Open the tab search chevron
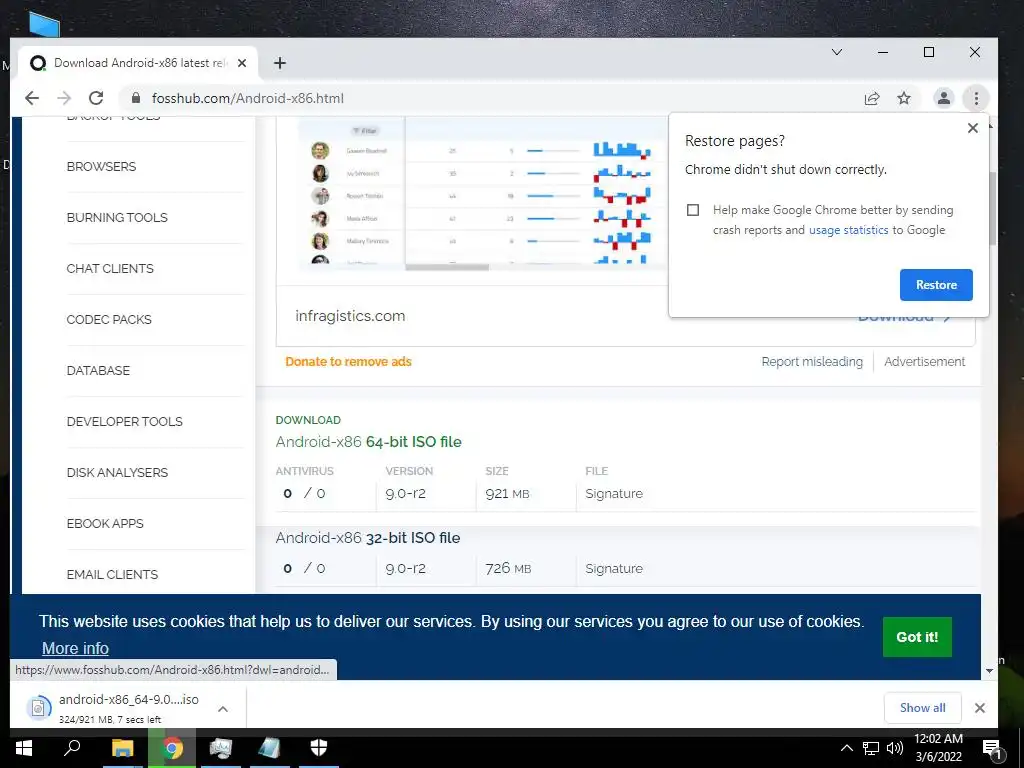Screen dimensions: 1024x768 click(837, 52)
